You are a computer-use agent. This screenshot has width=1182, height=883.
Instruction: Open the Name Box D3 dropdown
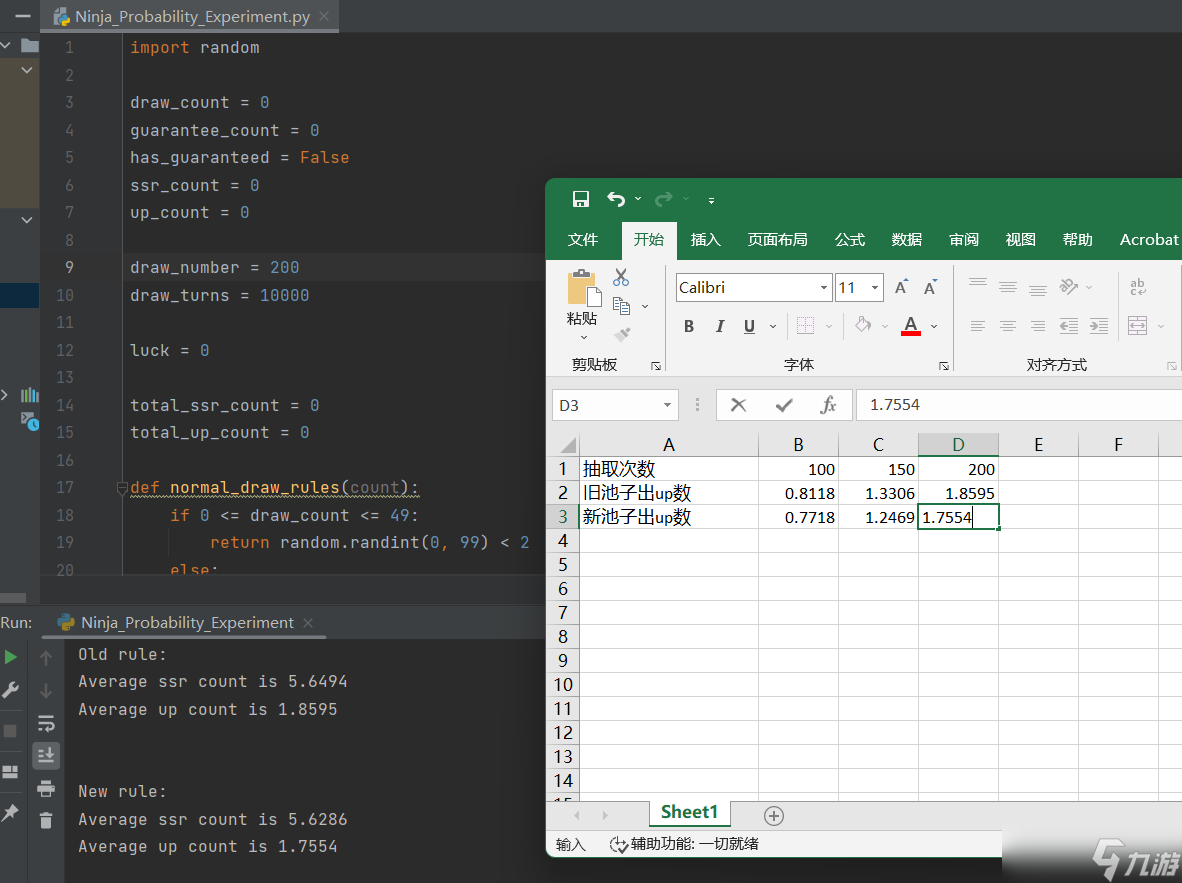point(667,405)
